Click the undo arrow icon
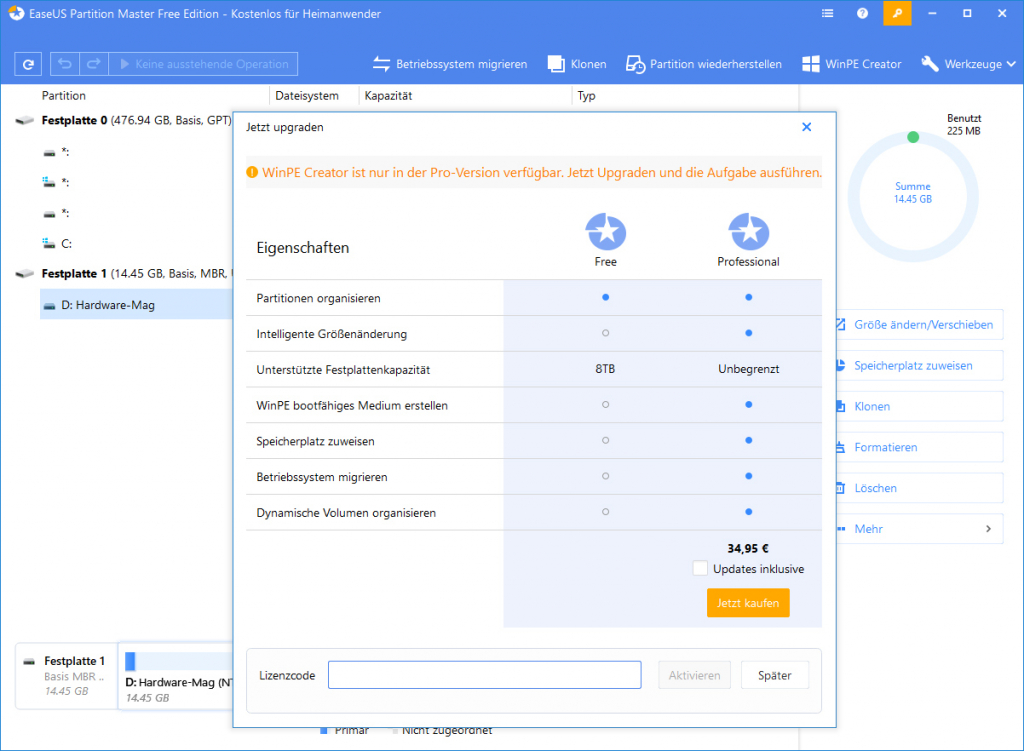This screenshot has height=751, width=1024. click(65, 63)
